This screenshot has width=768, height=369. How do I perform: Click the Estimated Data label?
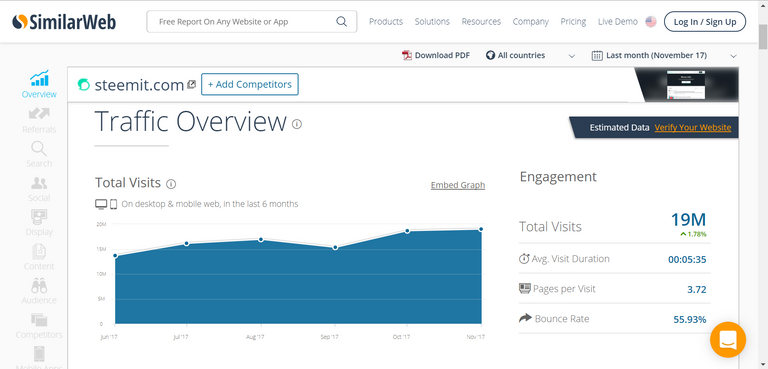tap(620, 127)
